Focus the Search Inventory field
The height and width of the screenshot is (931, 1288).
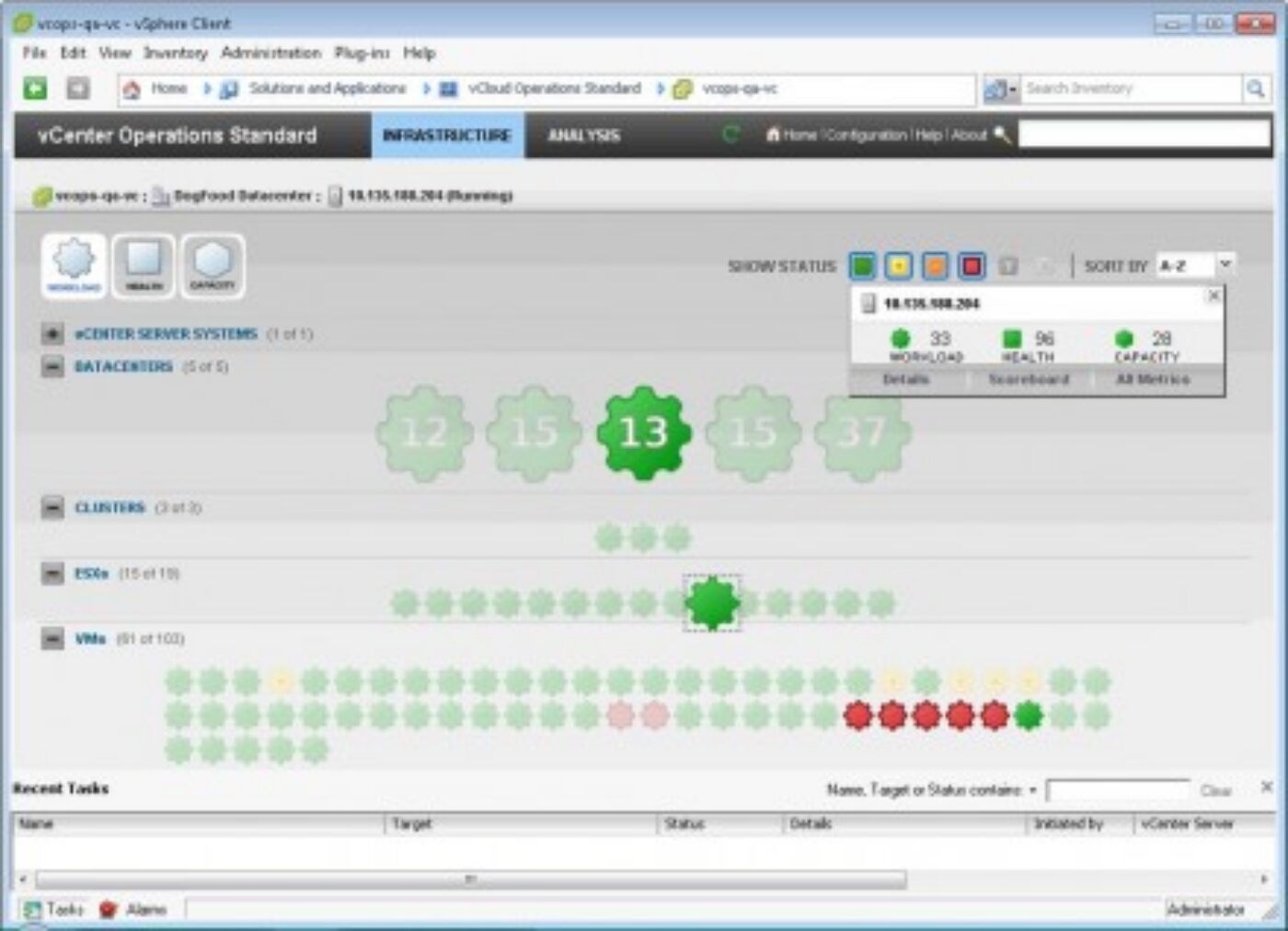click(1131, 88)
